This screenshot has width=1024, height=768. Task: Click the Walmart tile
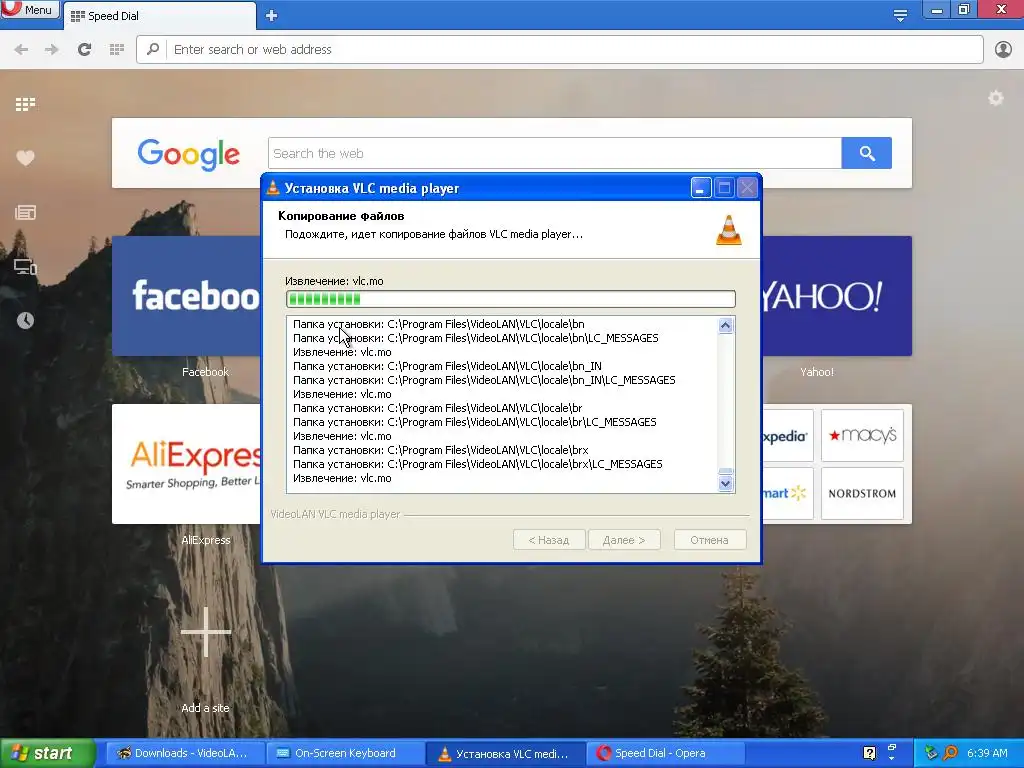click(788, 493)
